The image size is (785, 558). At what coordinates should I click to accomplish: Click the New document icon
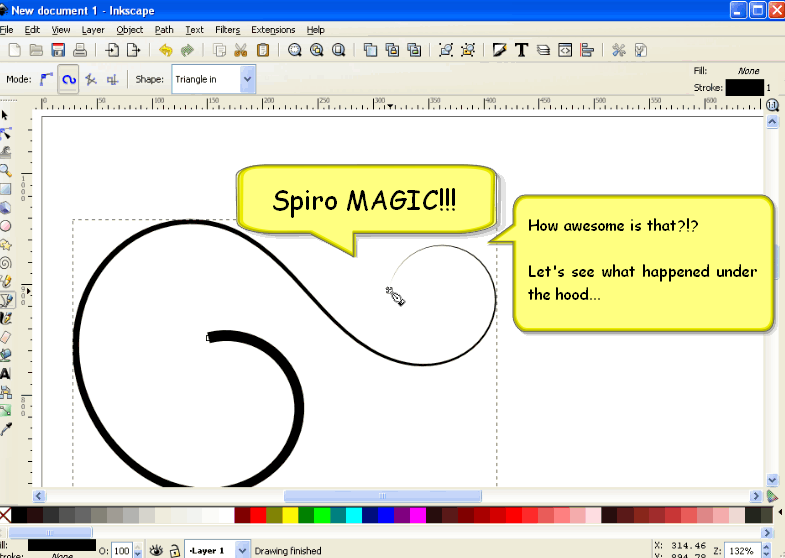pyautogui.click(x=15, y=50)
